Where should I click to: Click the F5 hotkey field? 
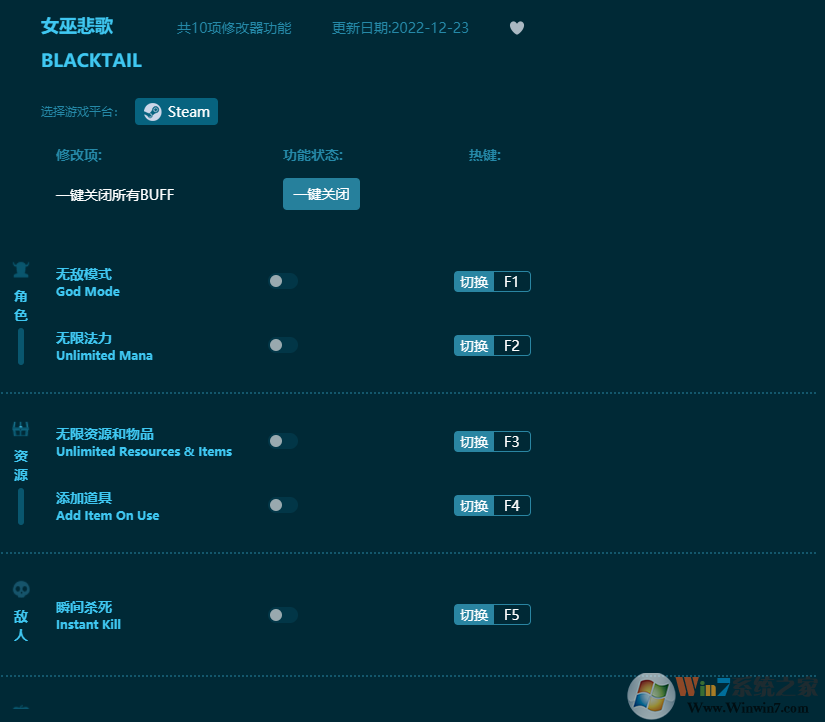pos(512,615)
